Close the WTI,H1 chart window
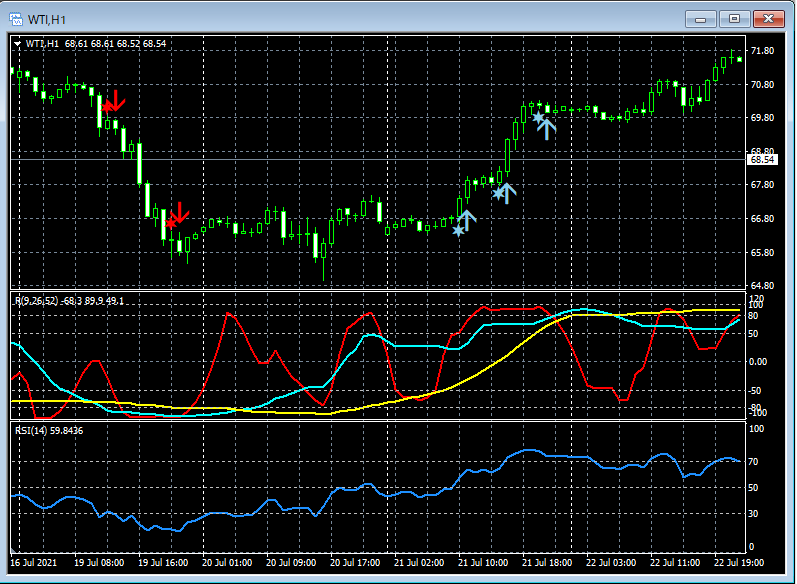The height and width of the screenshot is (584, 797). pyautogui.click(x=769, y=18)
